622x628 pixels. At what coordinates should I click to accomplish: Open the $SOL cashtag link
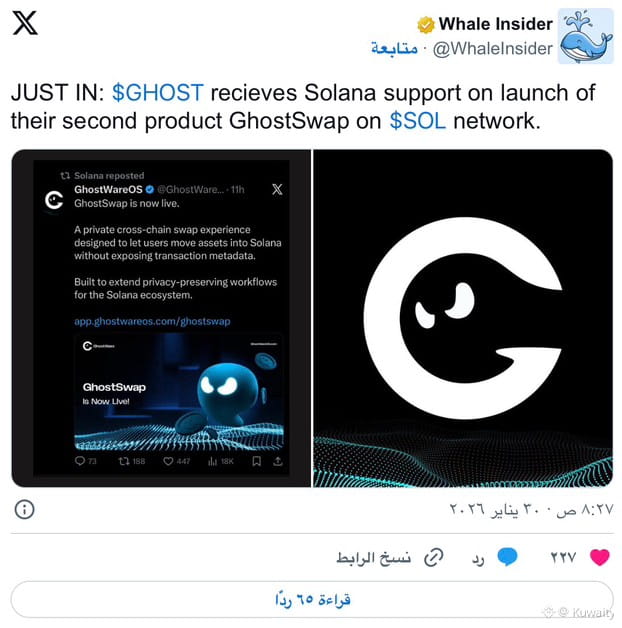(x=417, y=121)
